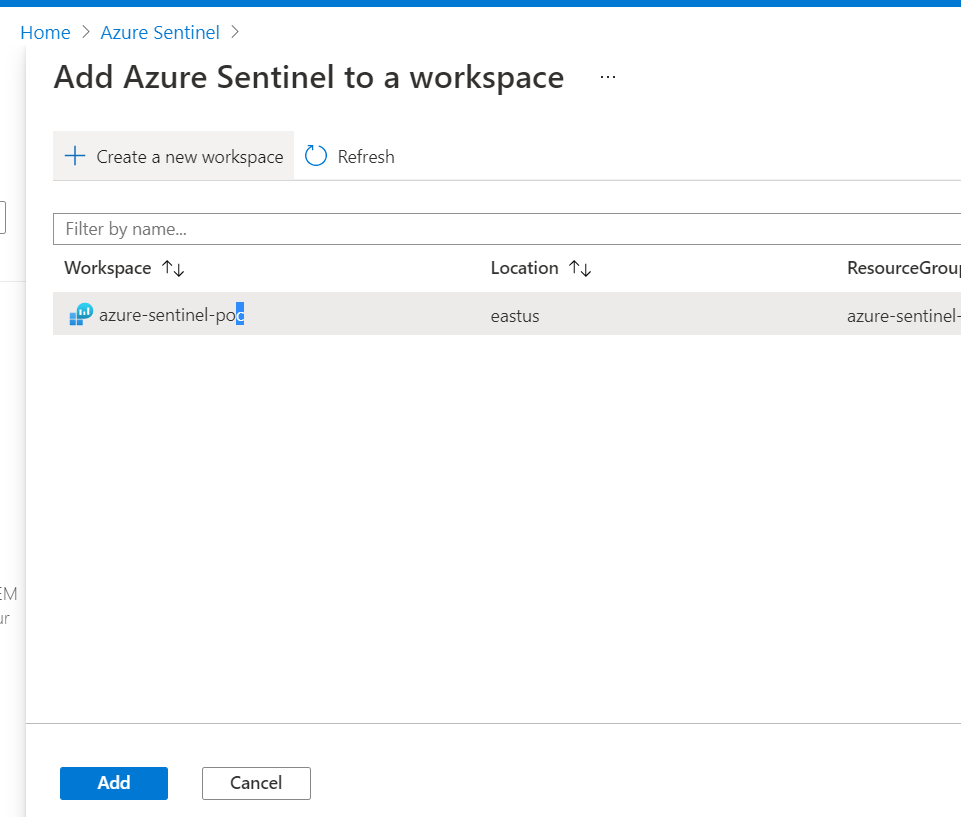Go to Home via breadcrumb link
Viewport: 961px width, 817px height.
(x=45, y=32)
